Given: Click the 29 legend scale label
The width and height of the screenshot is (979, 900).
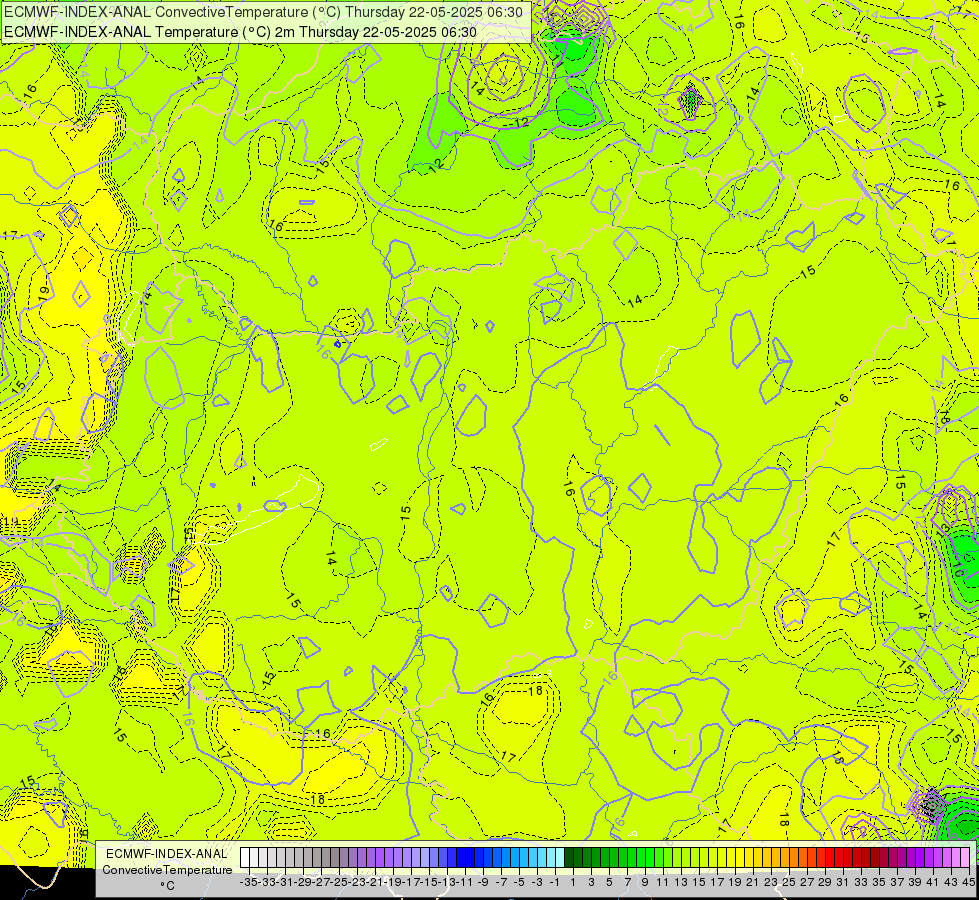Looking at the screenshot, I should coord(825,883).
